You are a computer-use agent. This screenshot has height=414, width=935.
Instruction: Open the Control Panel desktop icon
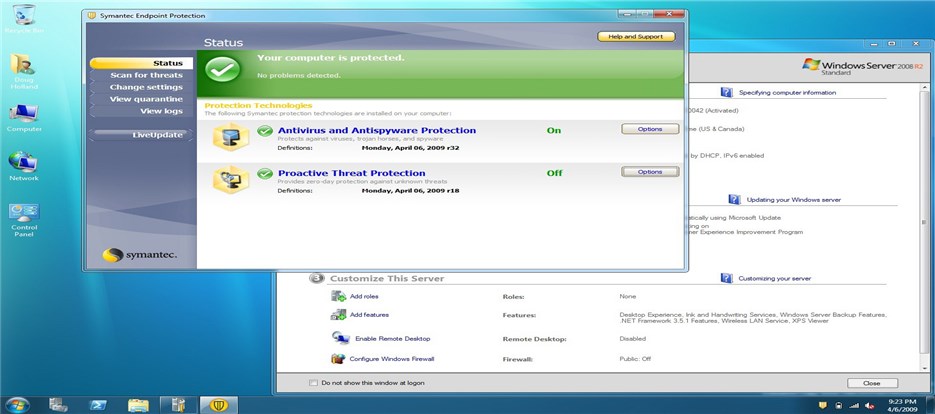tap(23, 213)
